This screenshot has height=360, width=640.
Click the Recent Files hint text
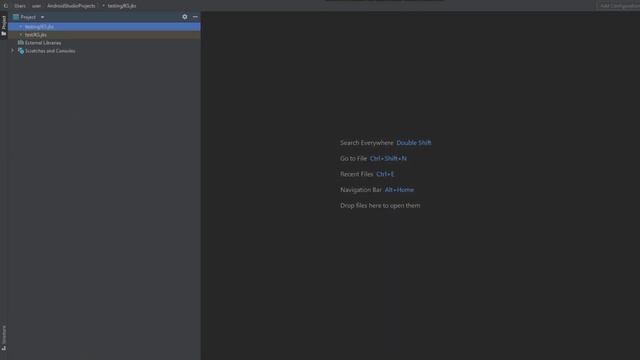pyautogui.click(x=356, y=174)
